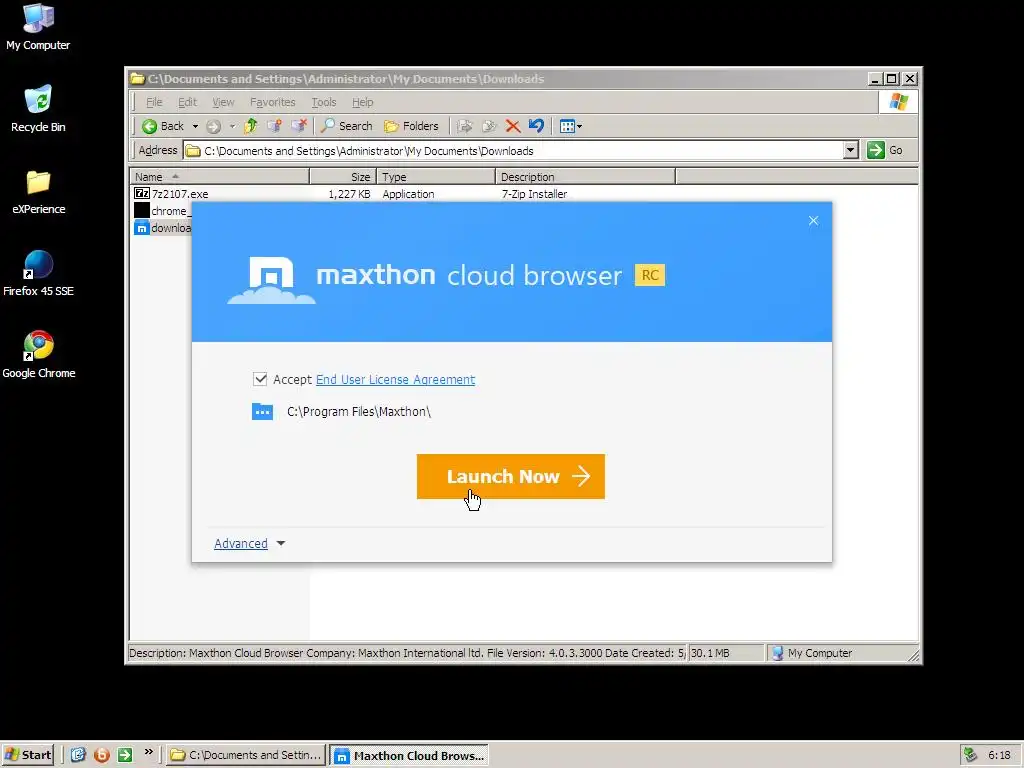
Task: Open the Firefox 45 SSE desktop shortcut
Action: coord(38,274)
